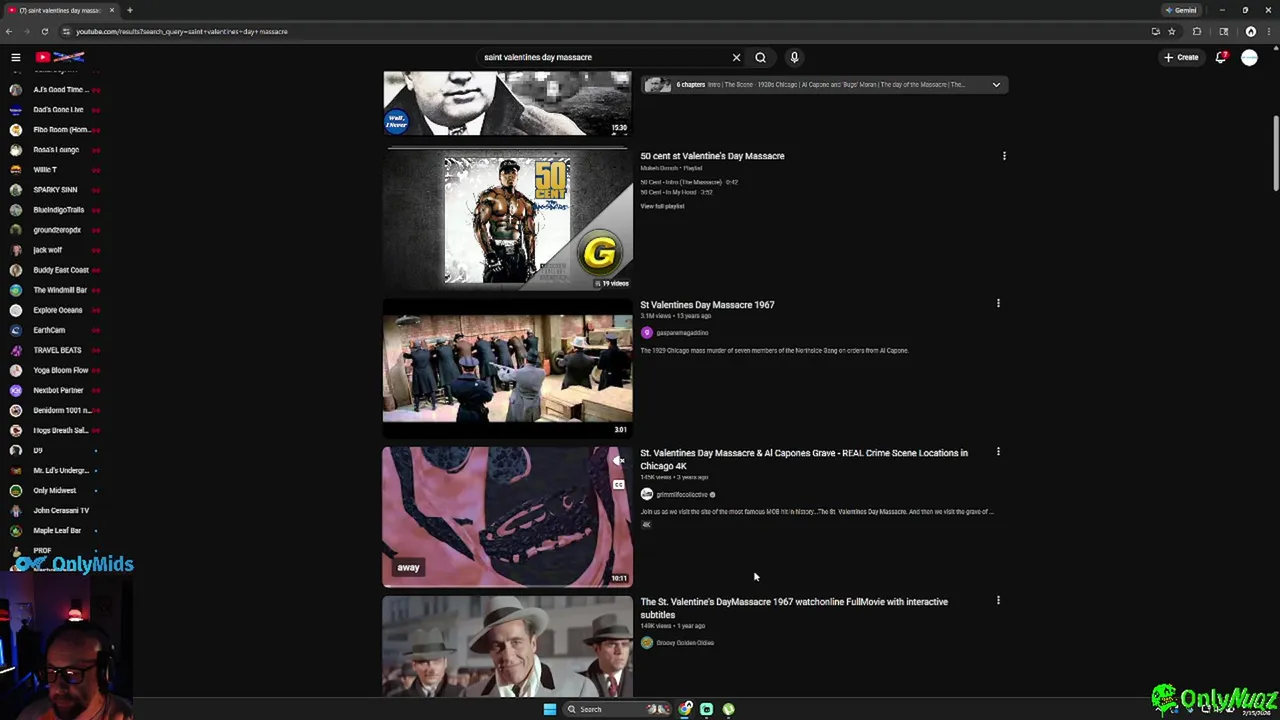Select the saint valentines day massacre tab
Screen dimensions: 1280x720
coord(60,10)
